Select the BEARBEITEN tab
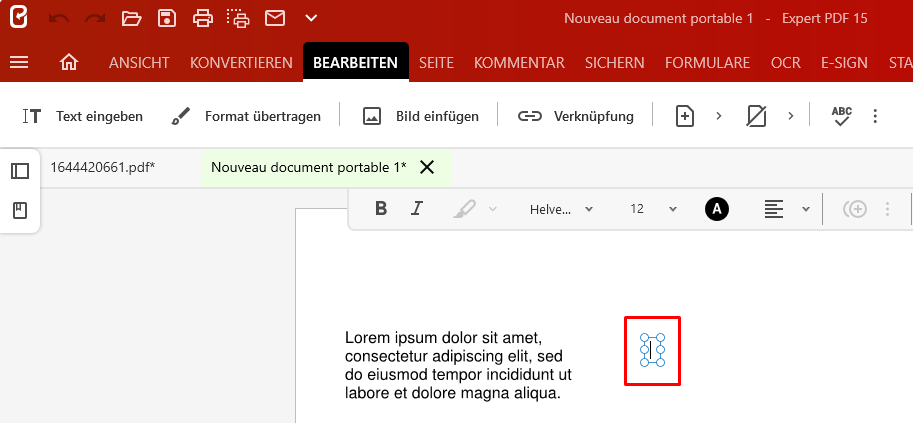913x423 pixels. 356,63
